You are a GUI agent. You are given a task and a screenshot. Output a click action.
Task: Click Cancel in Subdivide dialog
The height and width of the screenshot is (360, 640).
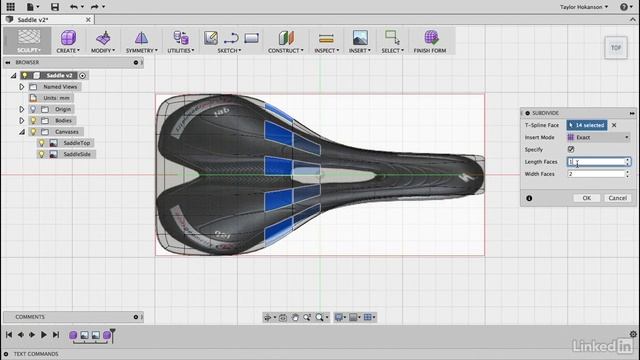pyautogui.click(x=618, y=198)
